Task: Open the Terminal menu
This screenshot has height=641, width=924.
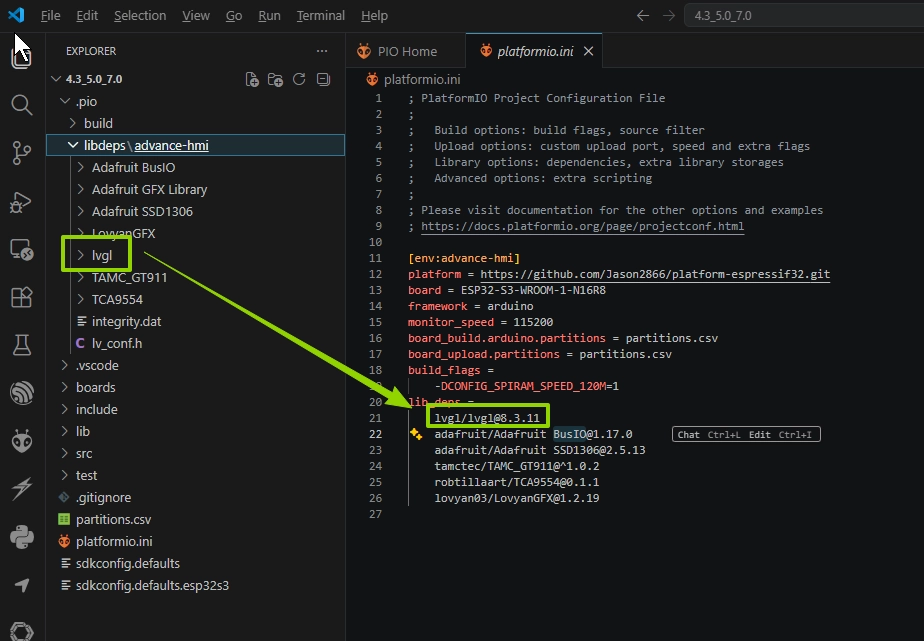Action: tap(320, 15)
